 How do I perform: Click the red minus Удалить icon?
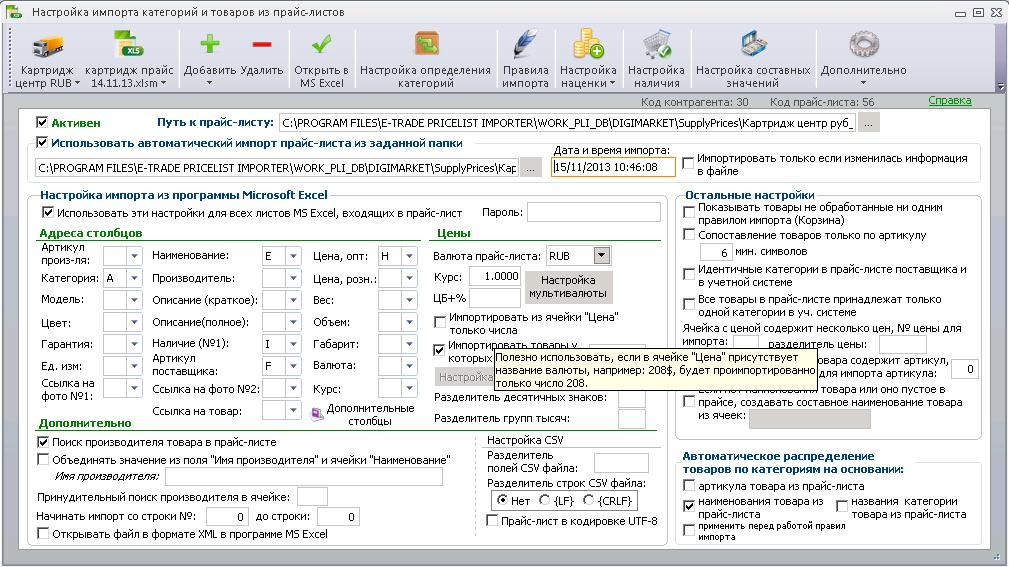pyautogui.click(x=262, y=44)
